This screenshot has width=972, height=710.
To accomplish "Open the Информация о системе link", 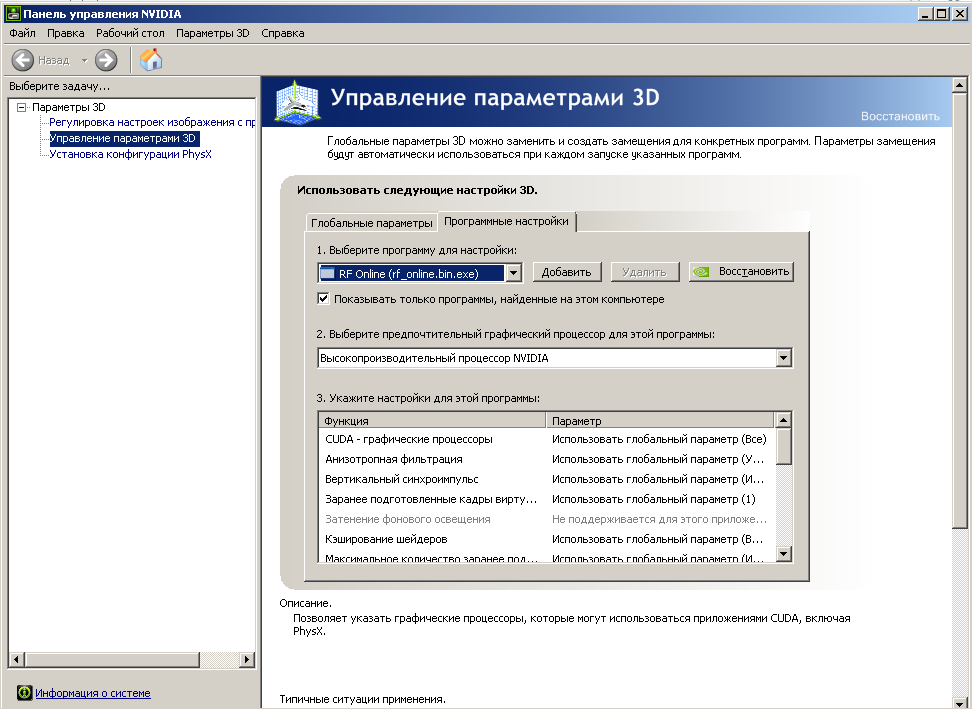I will [93, 693].
